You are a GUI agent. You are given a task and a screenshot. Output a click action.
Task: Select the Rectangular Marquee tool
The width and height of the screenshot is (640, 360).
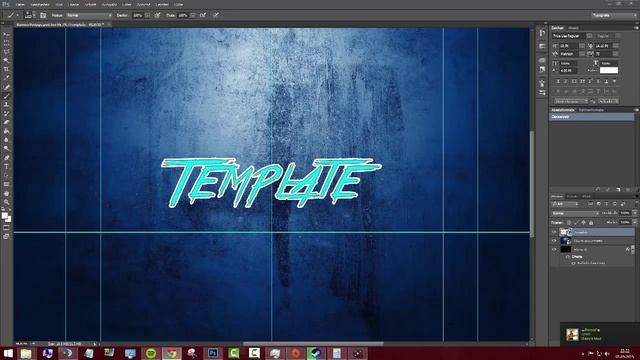coord(6,43)
